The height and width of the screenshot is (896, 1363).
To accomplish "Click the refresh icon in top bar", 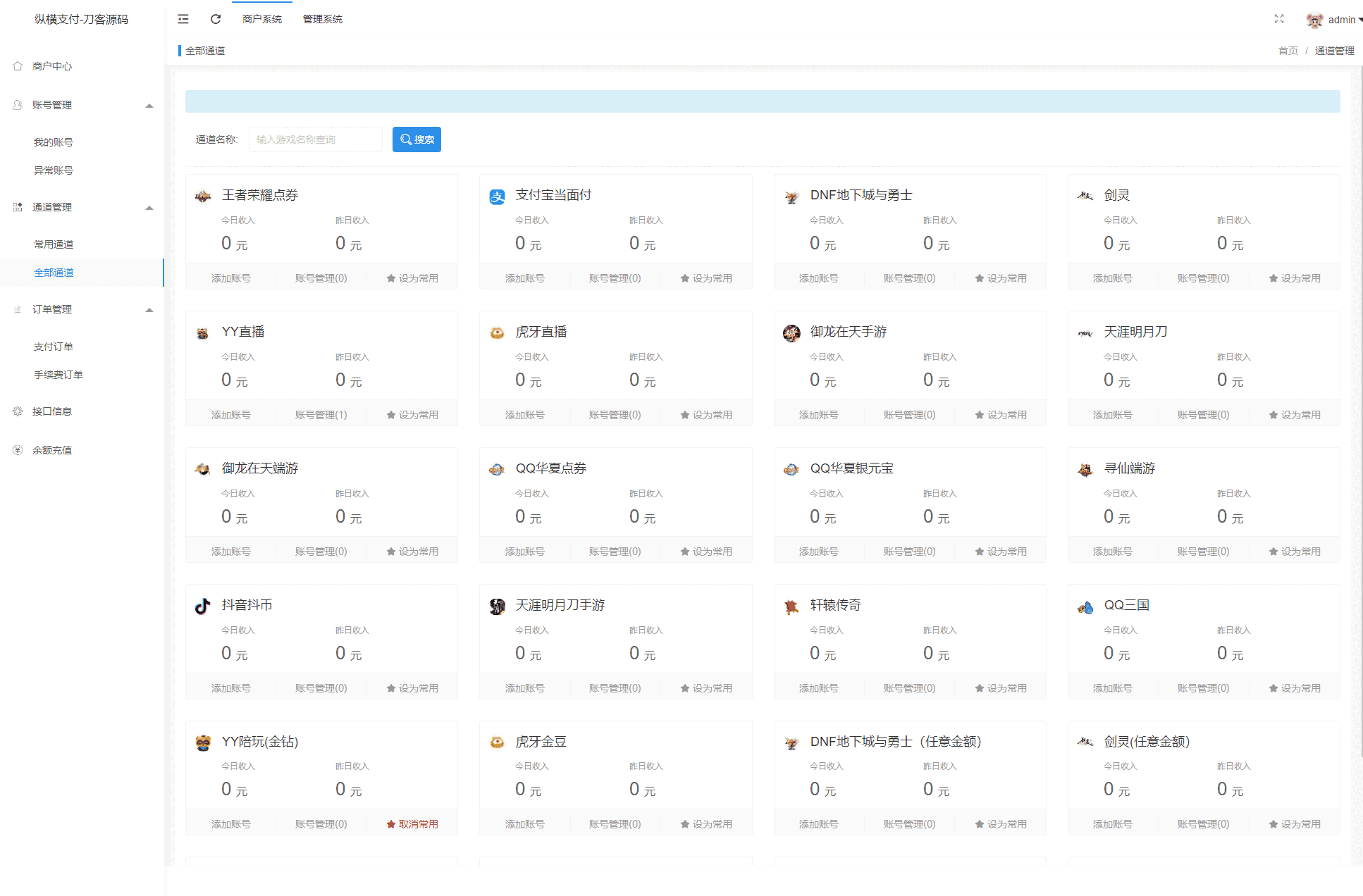I will [x=216, y=19].
